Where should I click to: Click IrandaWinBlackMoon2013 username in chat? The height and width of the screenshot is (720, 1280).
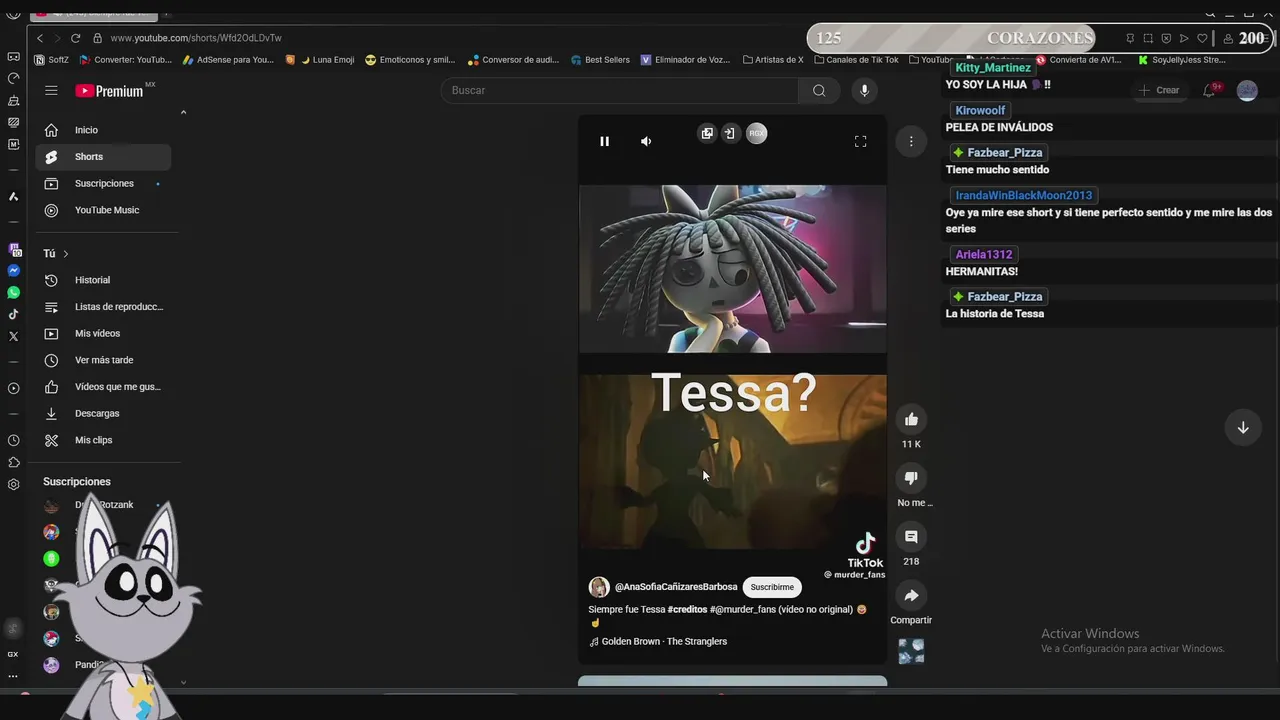pyautogui.click(x=1024, y=196)
